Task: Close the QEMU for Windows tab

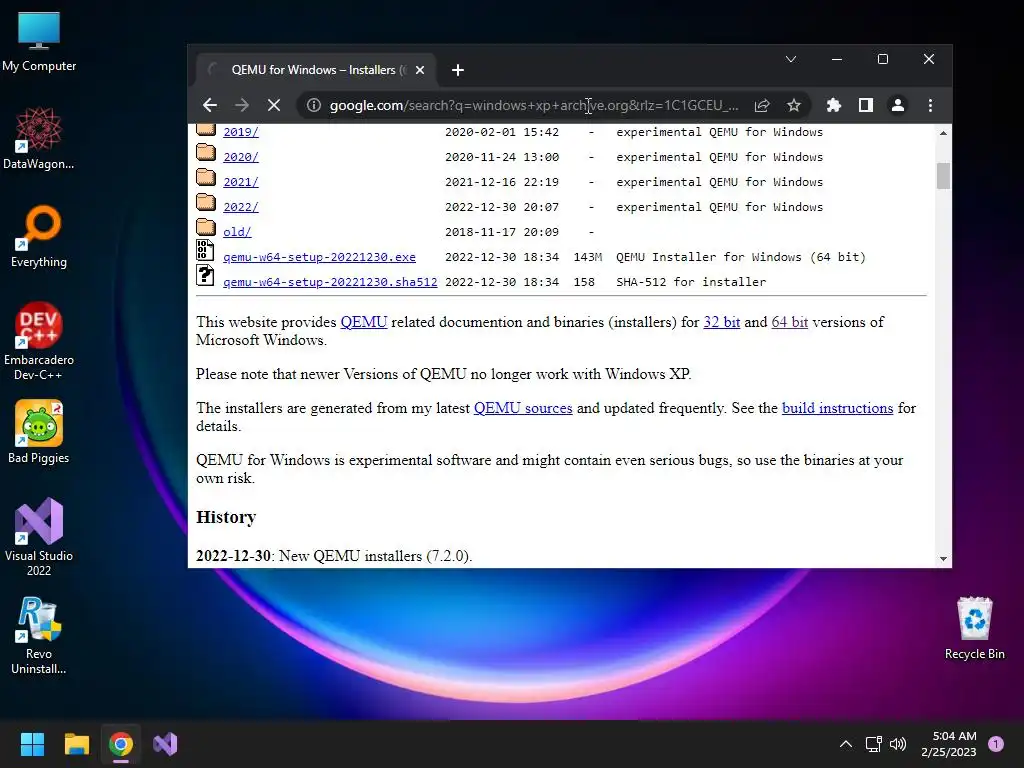Action: 420,70
